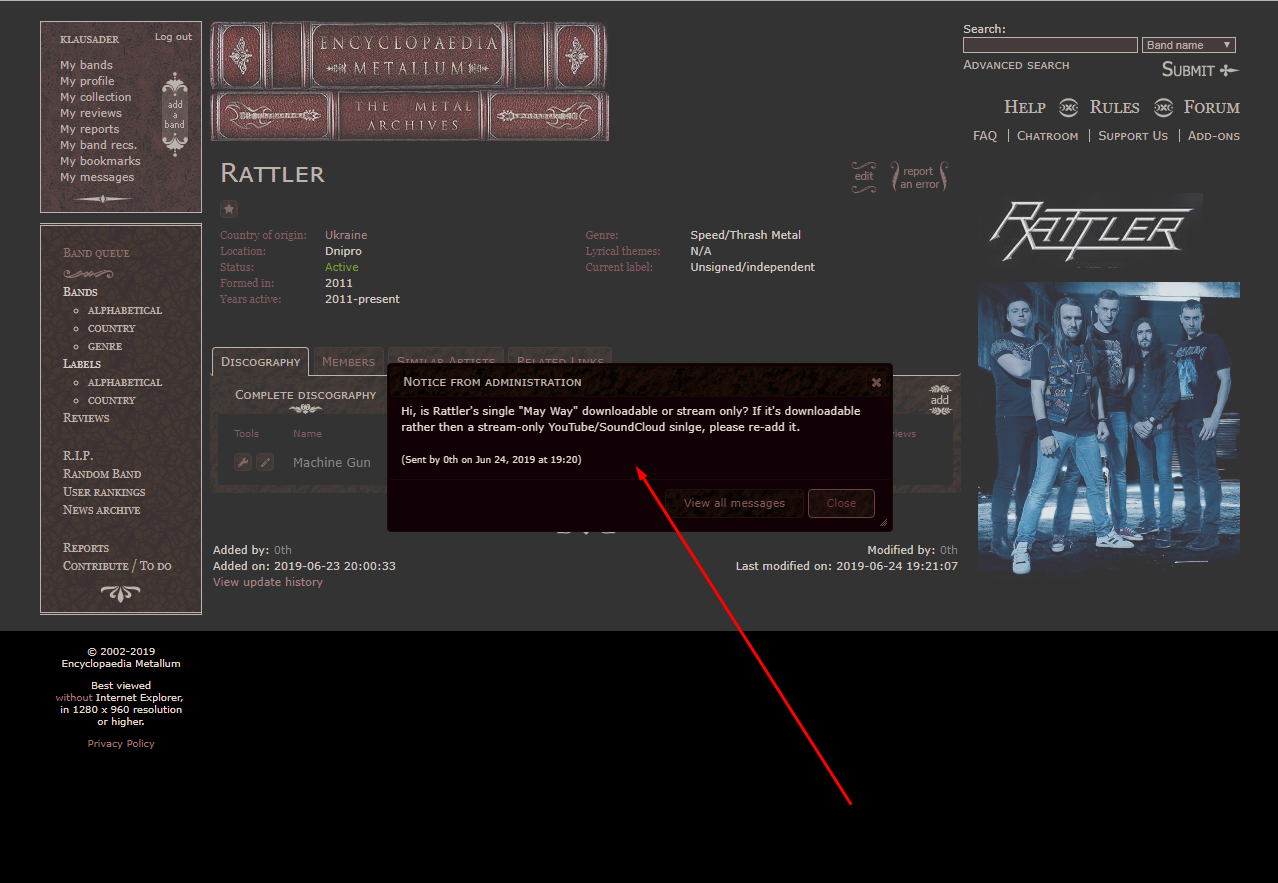Open My bands
The image size is (1278, 883).
tap(86, 65)
